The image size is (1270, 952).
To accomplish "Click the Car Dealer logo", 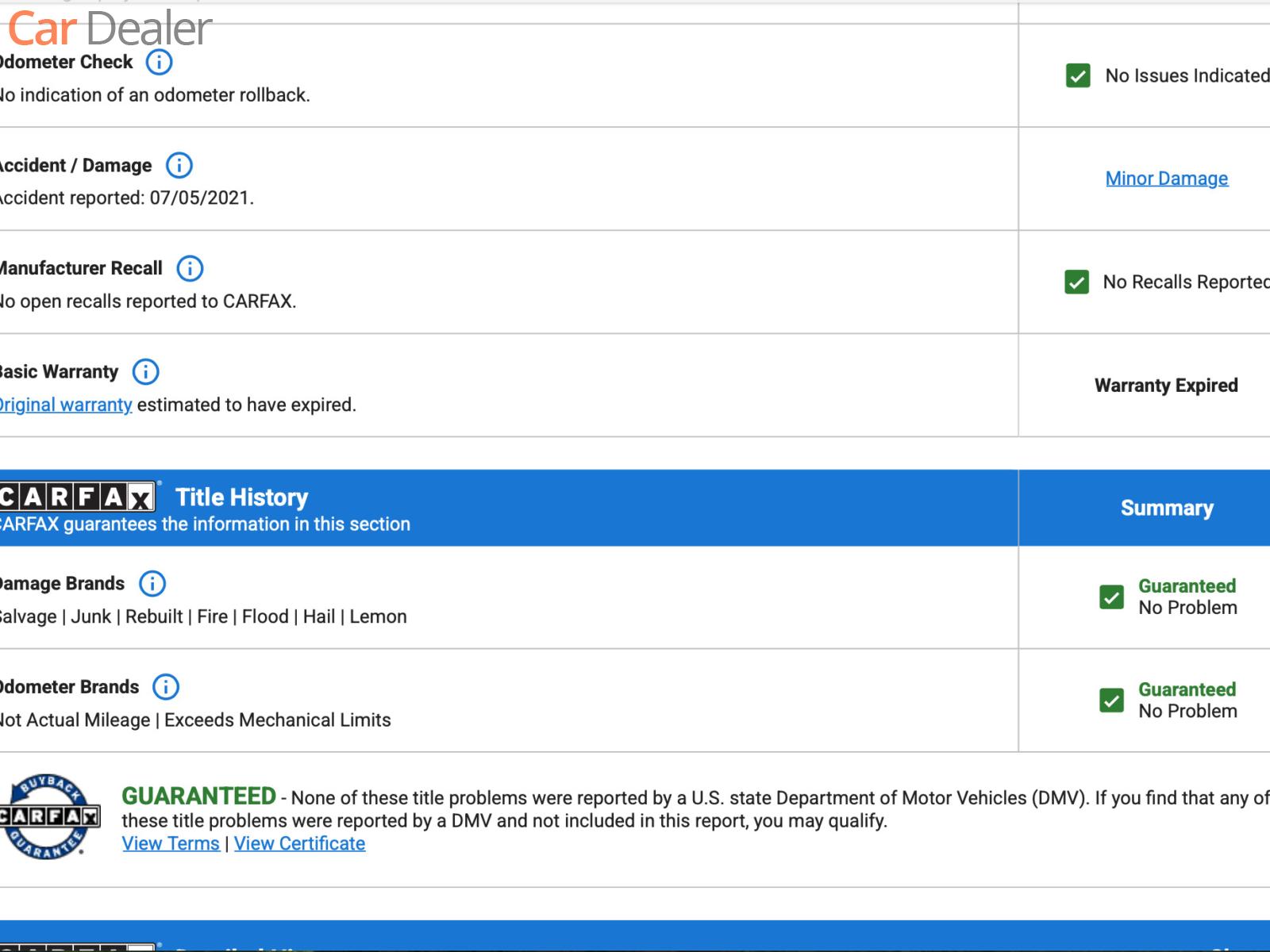I will coord(110,29).
